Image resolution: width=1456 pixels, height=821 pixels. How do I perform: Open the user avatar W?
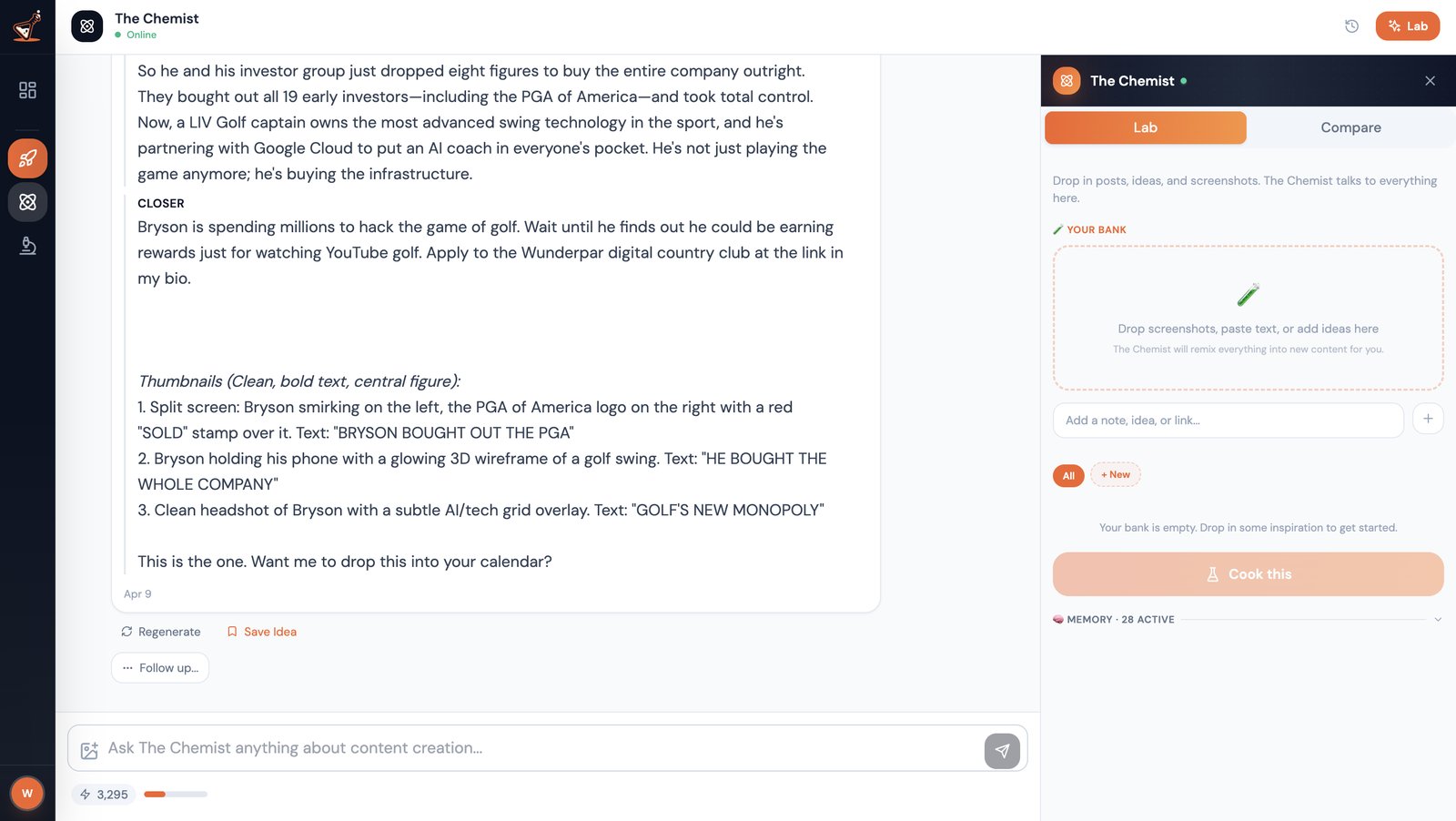[27, 794]
